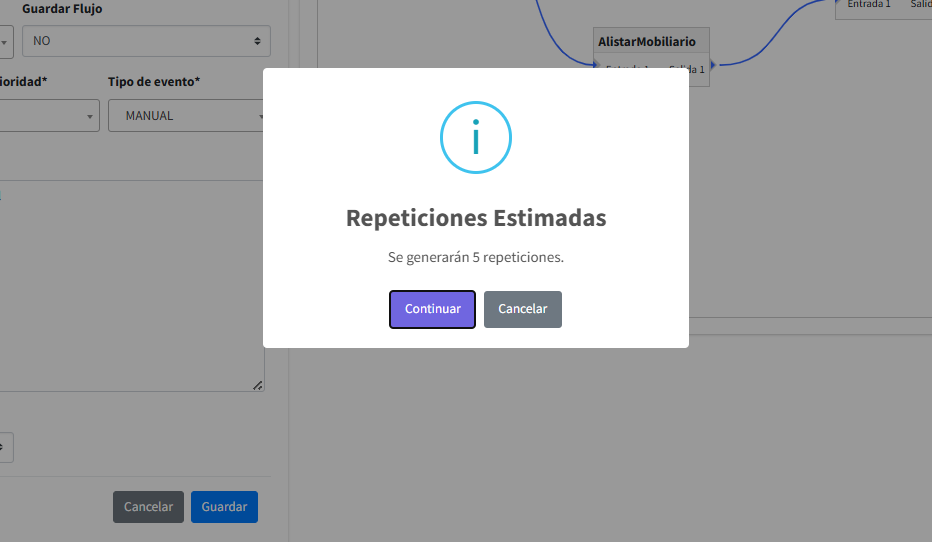Click the blue info circle icon

(x=475, y=138)
